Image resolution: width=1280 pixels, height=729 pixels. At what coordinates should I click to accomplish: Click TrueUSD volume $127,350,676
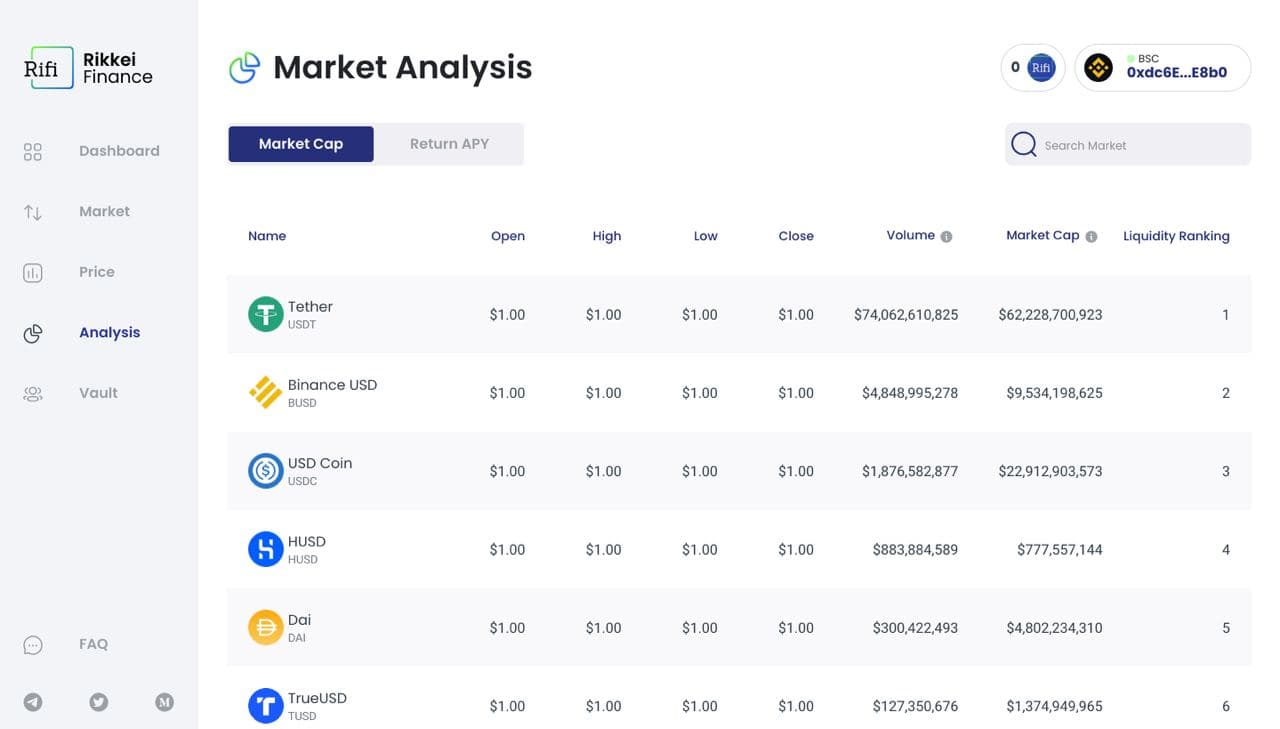click(915, 706)
